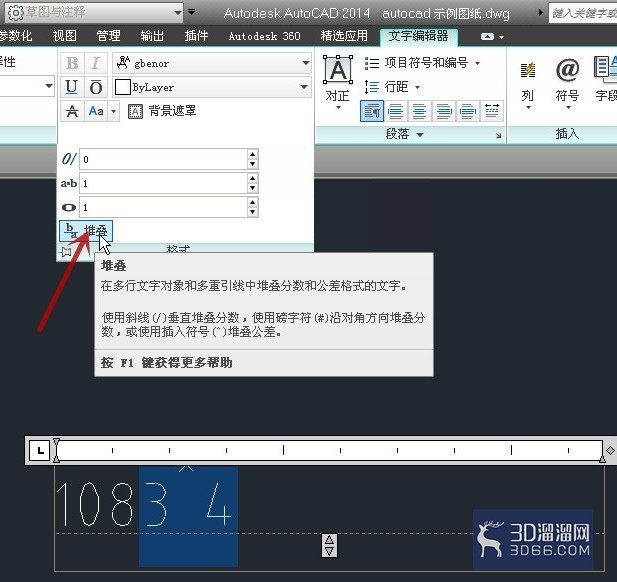Select distribute paragraph alignment icon
The width and height of the screenshot is (617, 582).
click(x=492, y=111)
